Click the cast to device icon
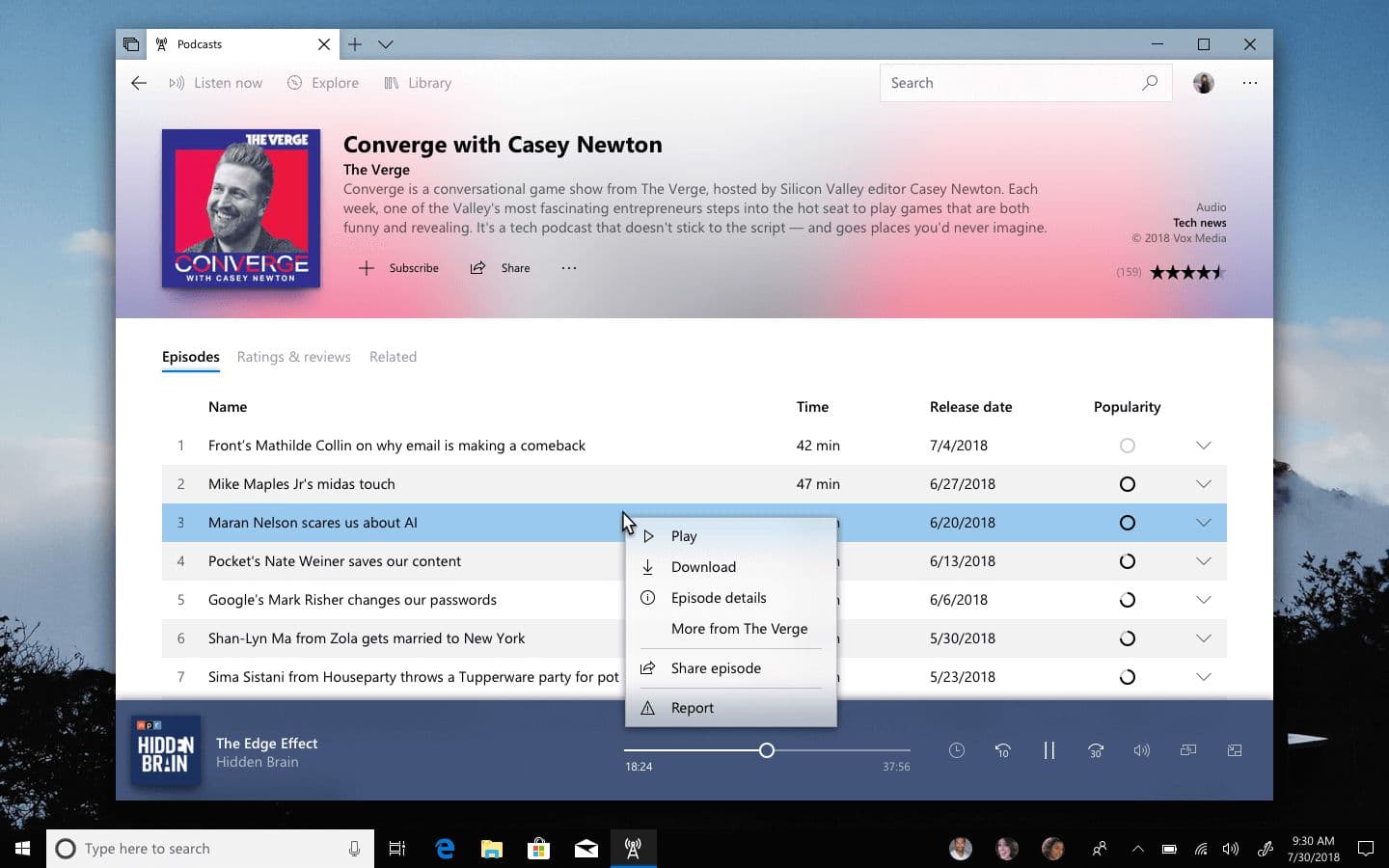Viewport: 1389px width, 868px height. 1188,750
